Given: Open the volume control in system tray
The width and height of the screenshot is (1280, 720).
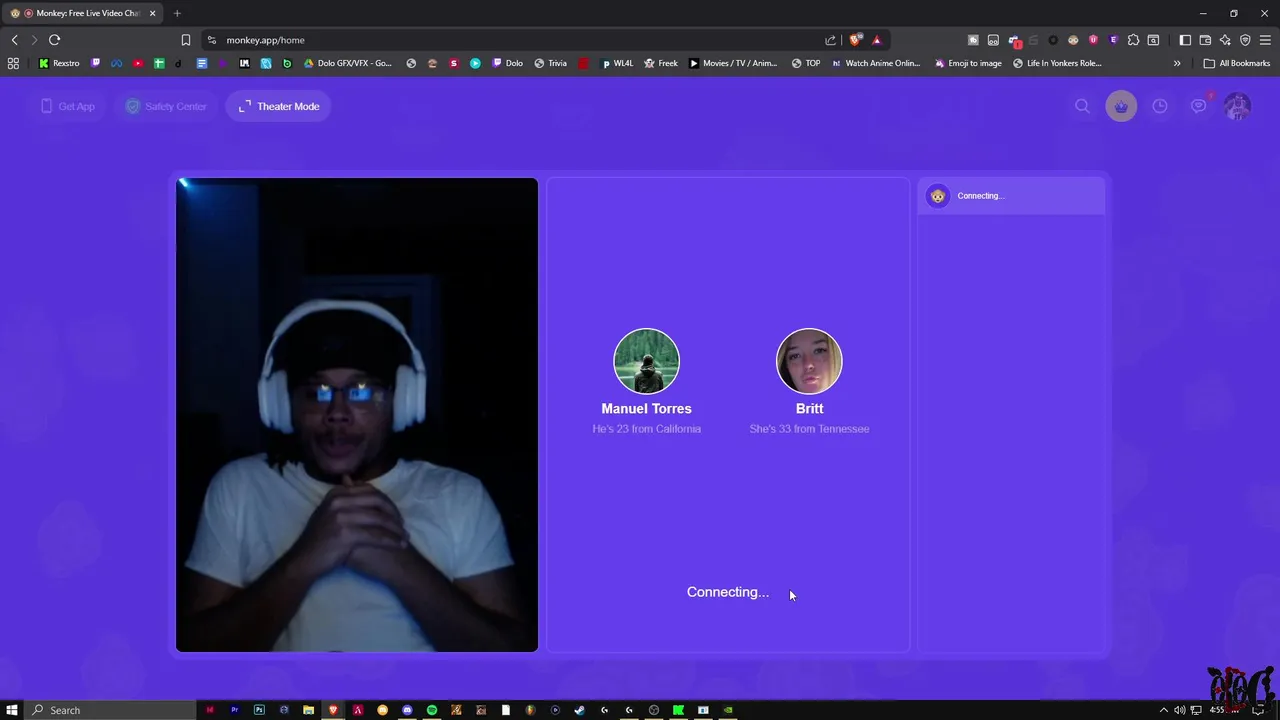Looking at the screenshot, I should (x=1179, y=710).
